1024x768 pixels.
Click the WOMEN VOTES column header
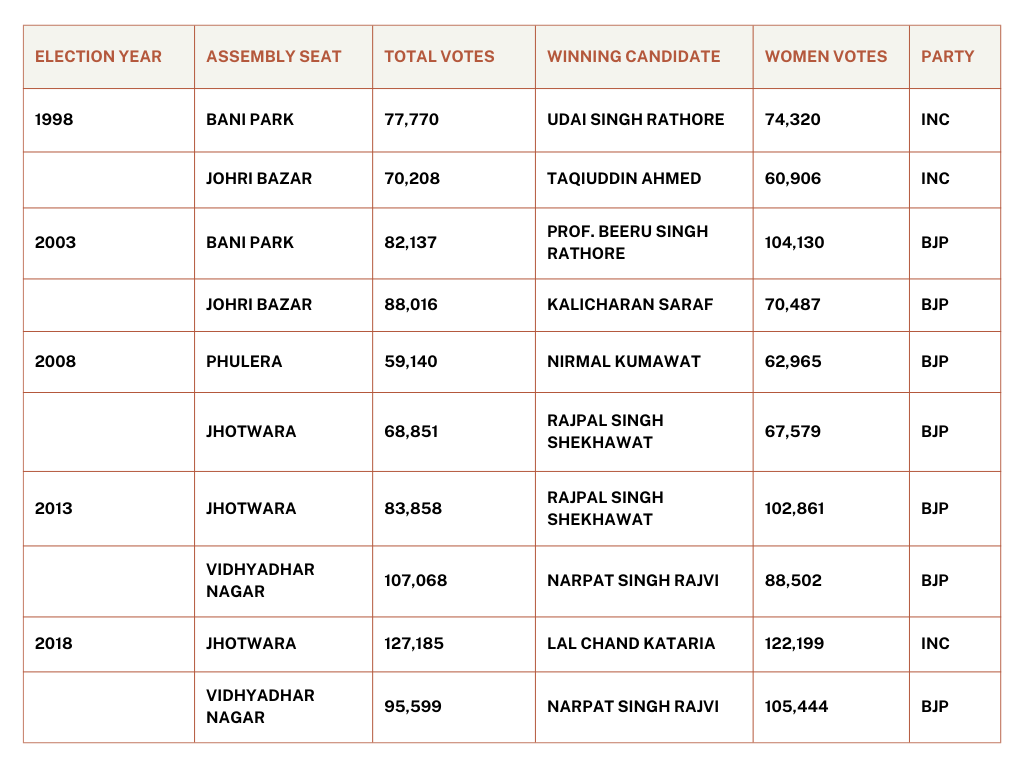click(x=831, y=57)
